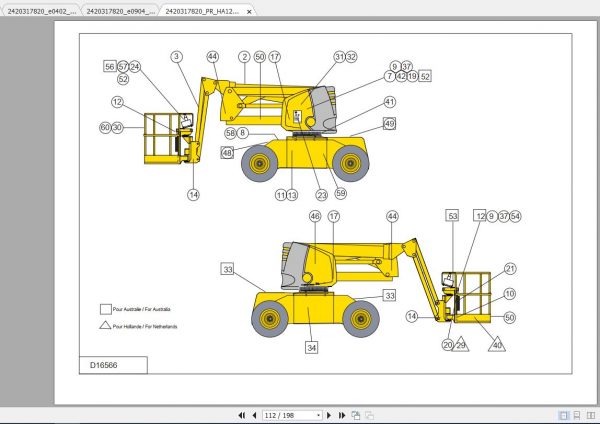
Task: Click callout number 10
Action: pyautogui.click(x=510, y=294)
